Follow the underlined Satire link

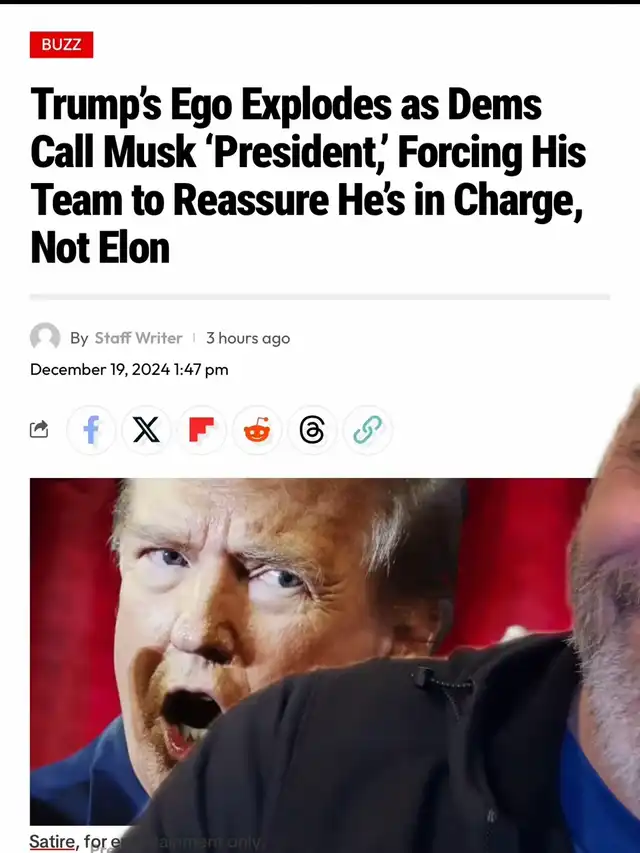(x=52, y=842)
